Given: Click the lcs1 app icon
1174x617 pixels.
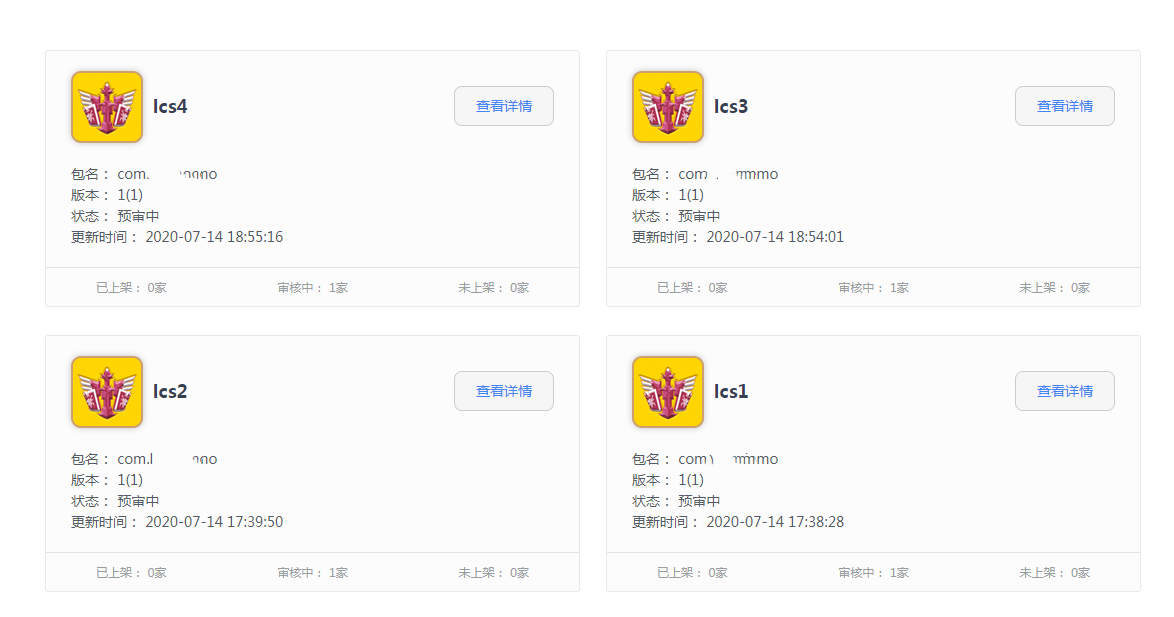Looking at the screenshot, I should pyautogui.click(x=668, y=392).
